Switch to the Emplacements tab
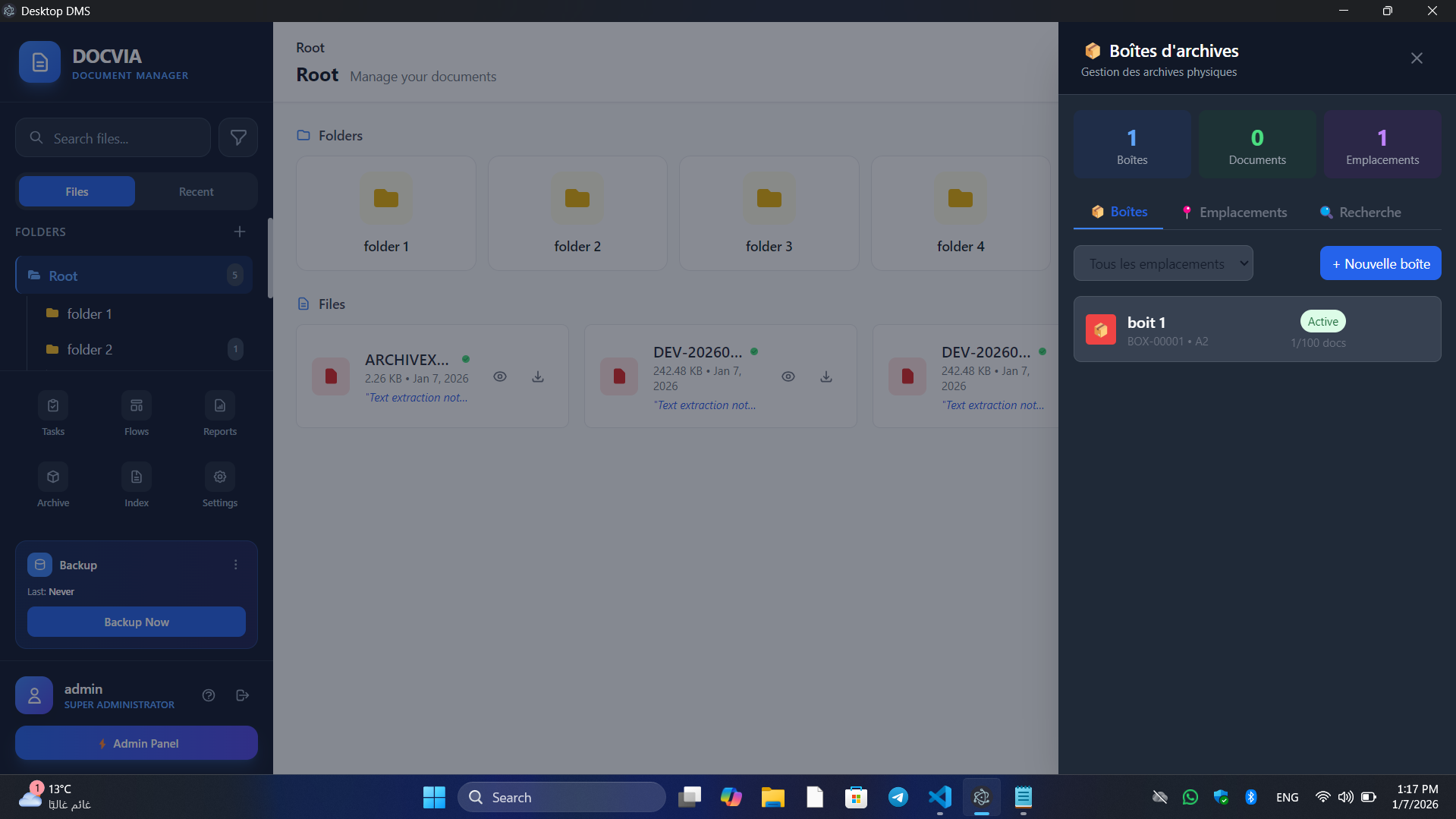 1234,213
